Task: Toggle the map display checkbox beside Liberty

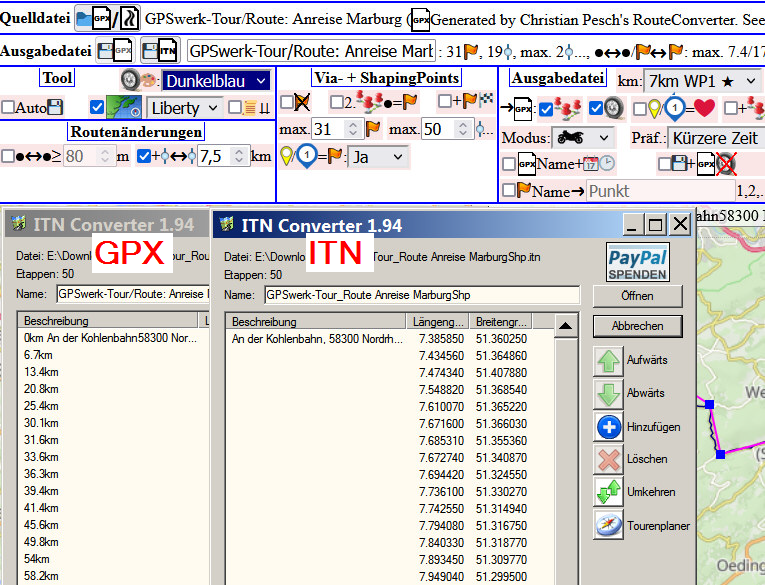Action: [97, 107]
